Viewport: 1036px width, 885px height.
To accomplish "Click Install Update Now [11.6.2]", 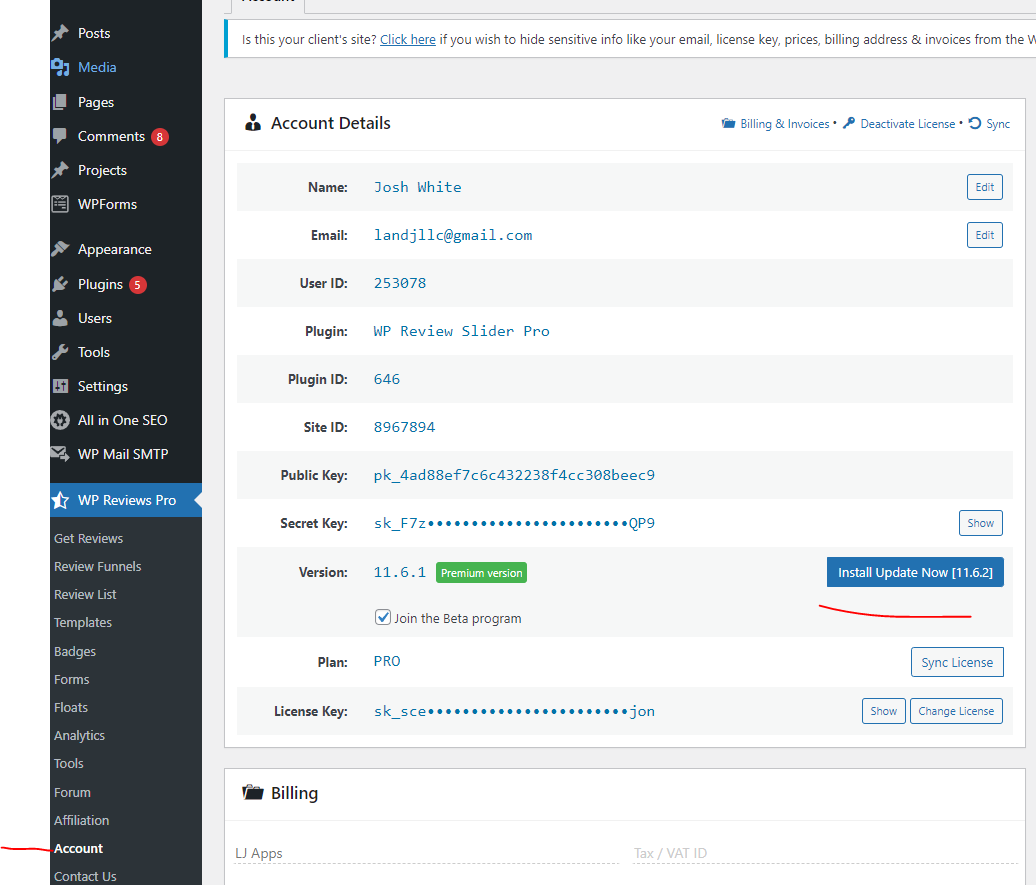I will point(915,572).
